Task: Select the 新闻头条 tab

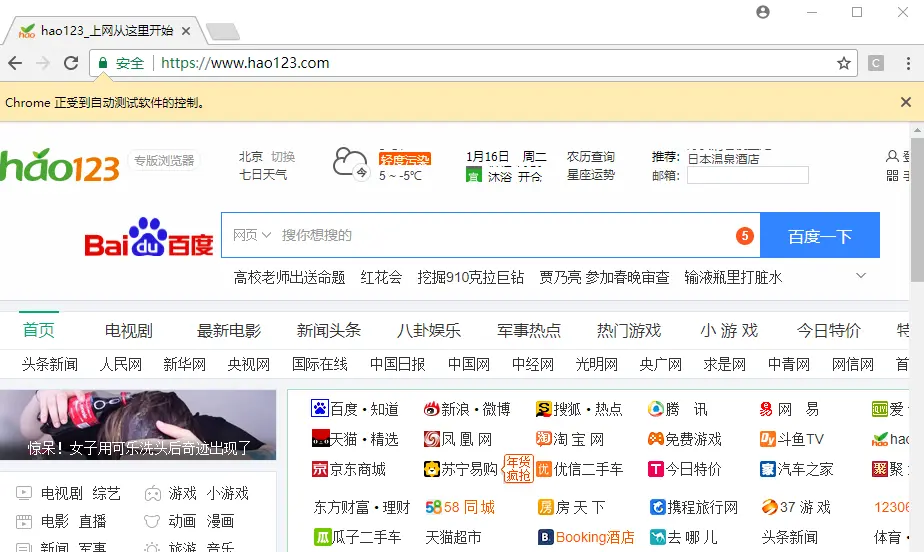Action: [329, 331]
